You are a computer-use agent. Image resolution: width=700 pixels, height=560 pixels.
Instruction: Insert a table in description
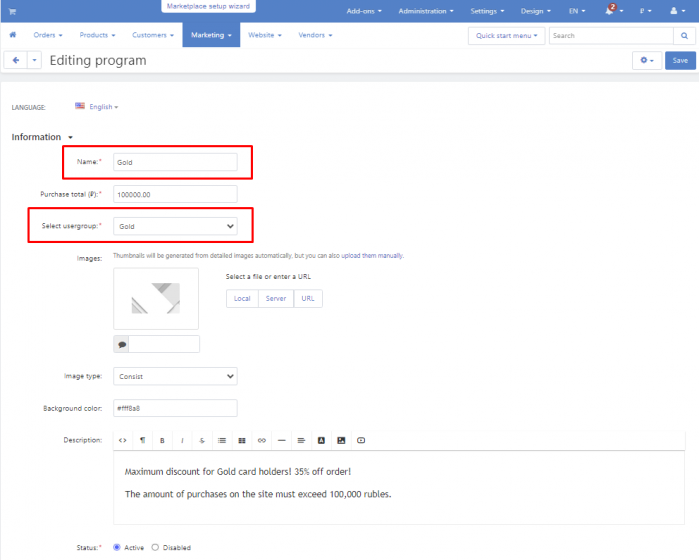click(242, 440)
